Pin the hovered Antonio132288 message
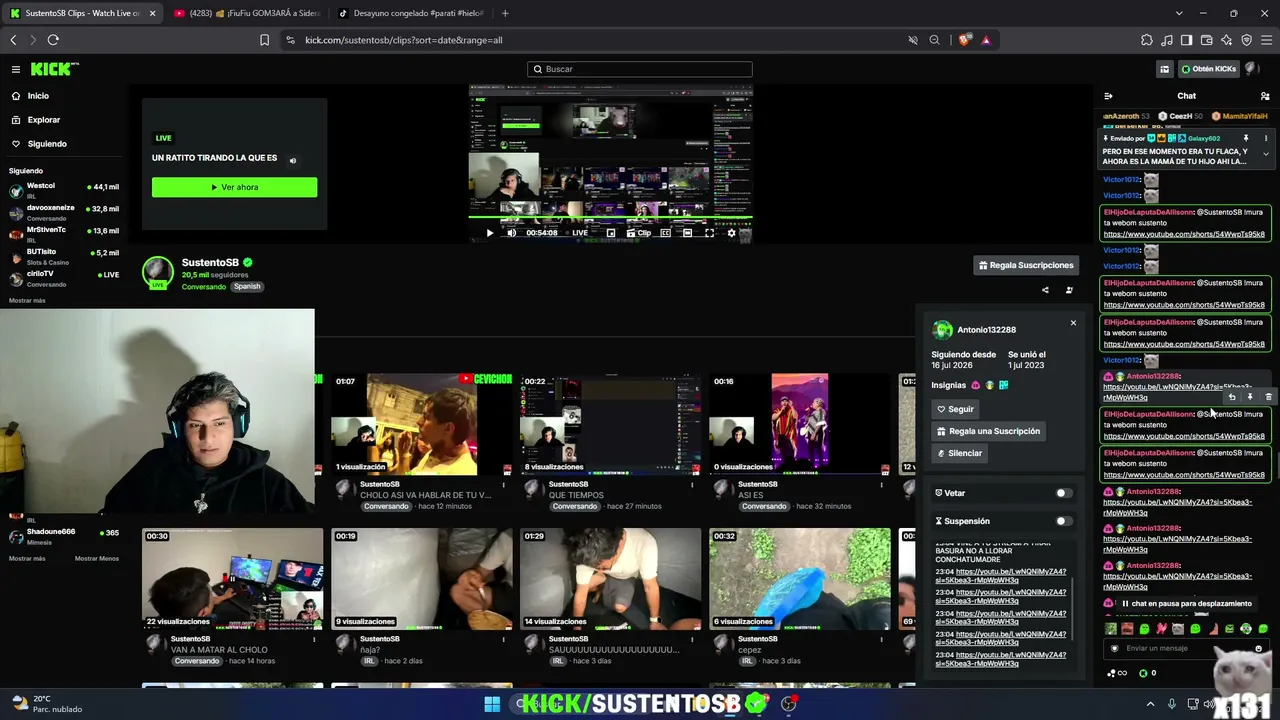The height and width of the screenshot is (720, 1280). 1250,397
